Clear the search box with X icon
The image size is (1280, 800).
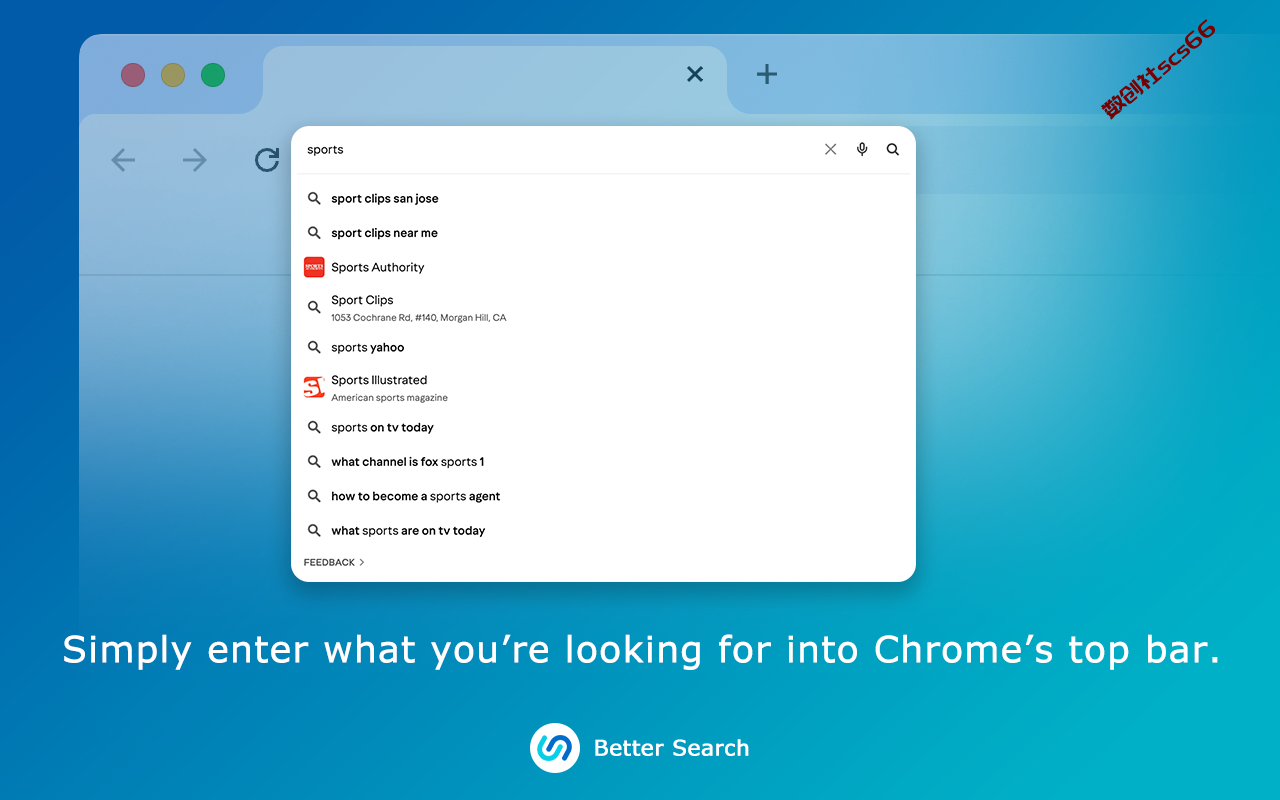click(830, 150)
